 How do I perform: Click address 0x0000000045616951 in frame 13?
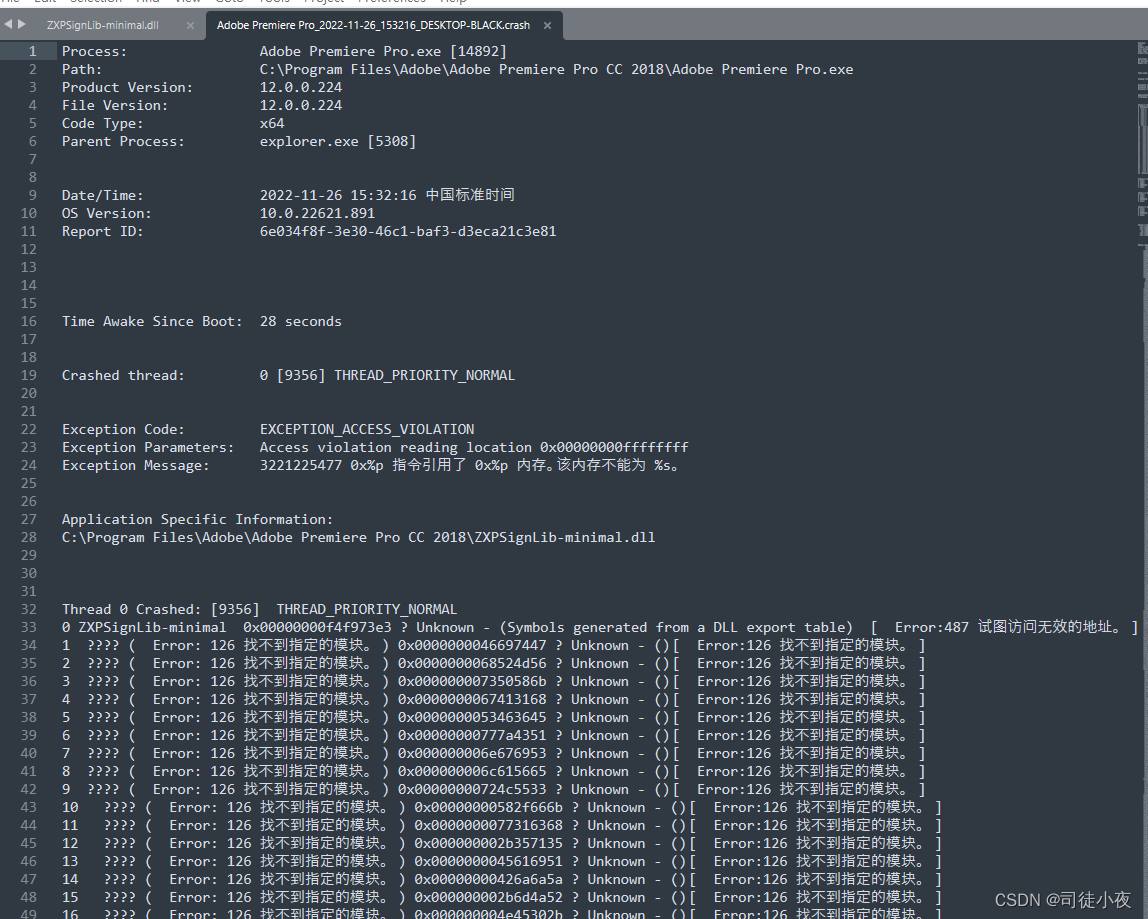pyautogui.click(x=488, y=861)
